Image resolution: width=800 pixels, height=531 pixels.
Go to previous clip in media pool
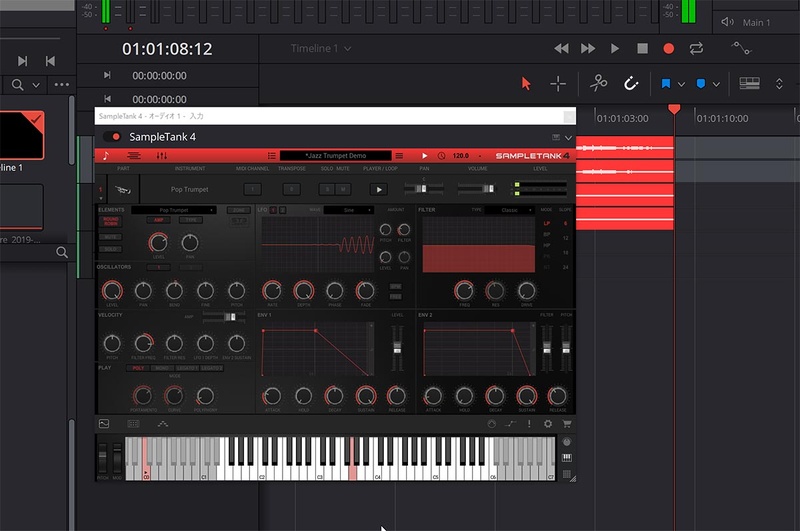point(50,61)
